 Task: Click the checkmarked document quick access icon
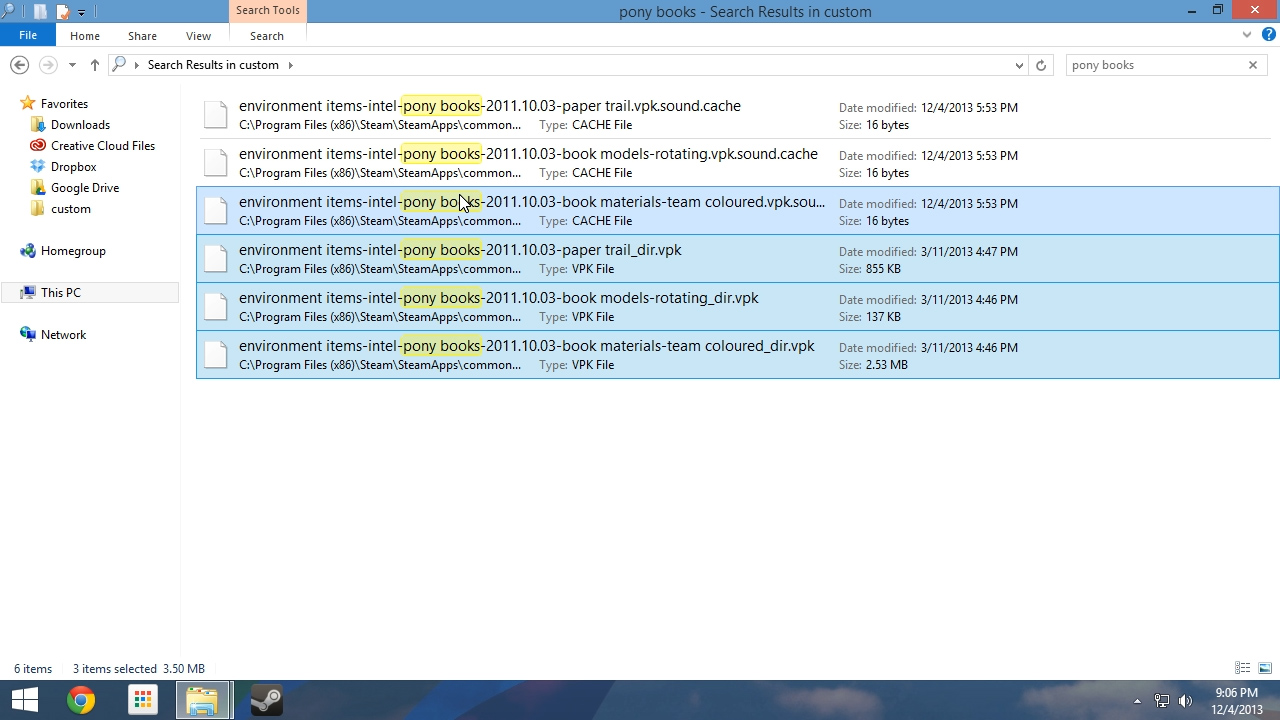tap(62, 12)
